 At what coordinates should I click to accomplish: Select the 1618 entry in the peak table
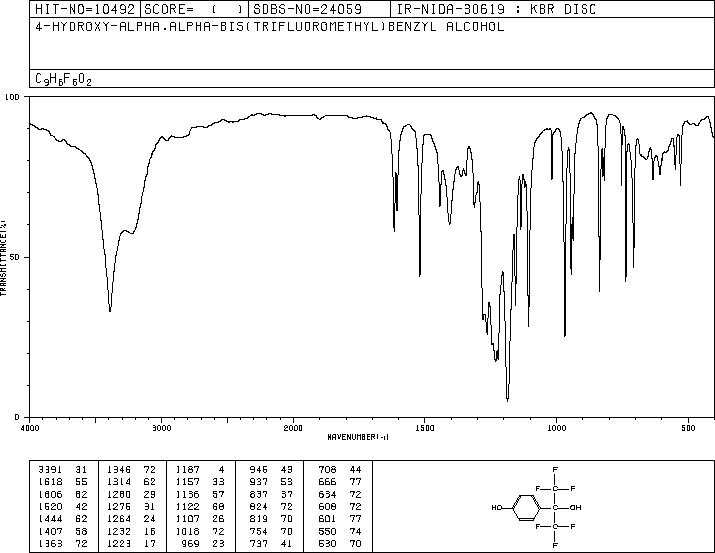point(62,482)
